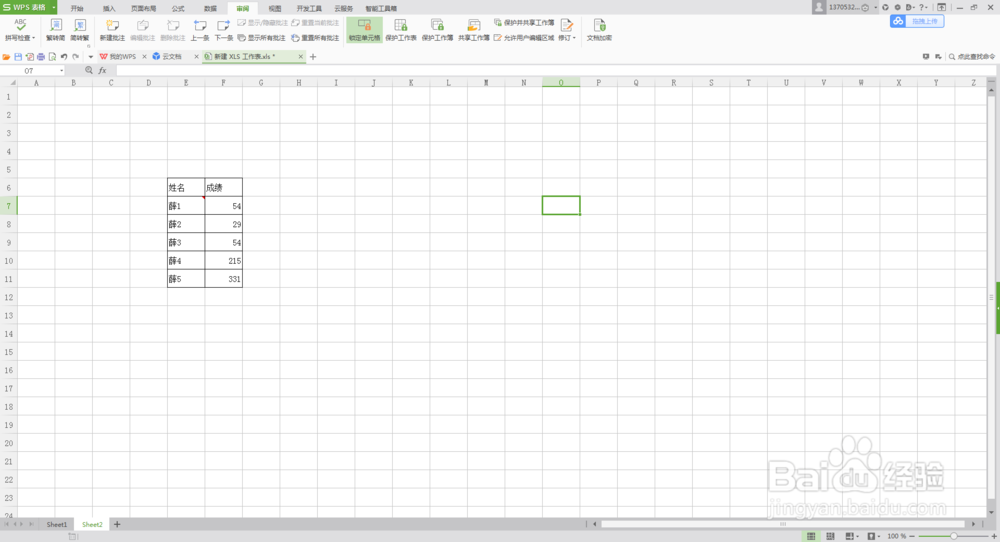Screen dimensions: 1000x542
Task: Click the zoom in plus button
Action: click(x=994, y=536)
